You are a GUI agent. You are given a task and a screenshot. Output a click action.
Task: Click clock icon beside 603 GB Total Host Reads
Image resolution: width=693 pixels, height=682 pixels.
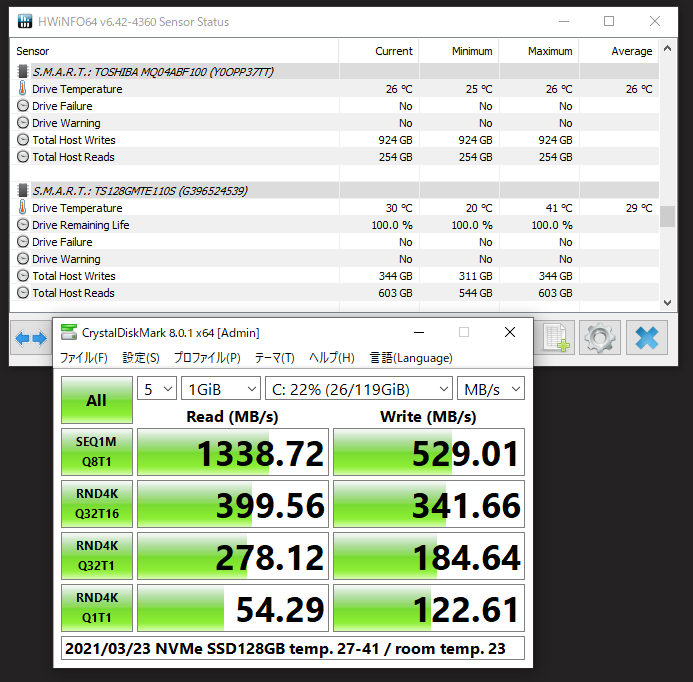23,293
